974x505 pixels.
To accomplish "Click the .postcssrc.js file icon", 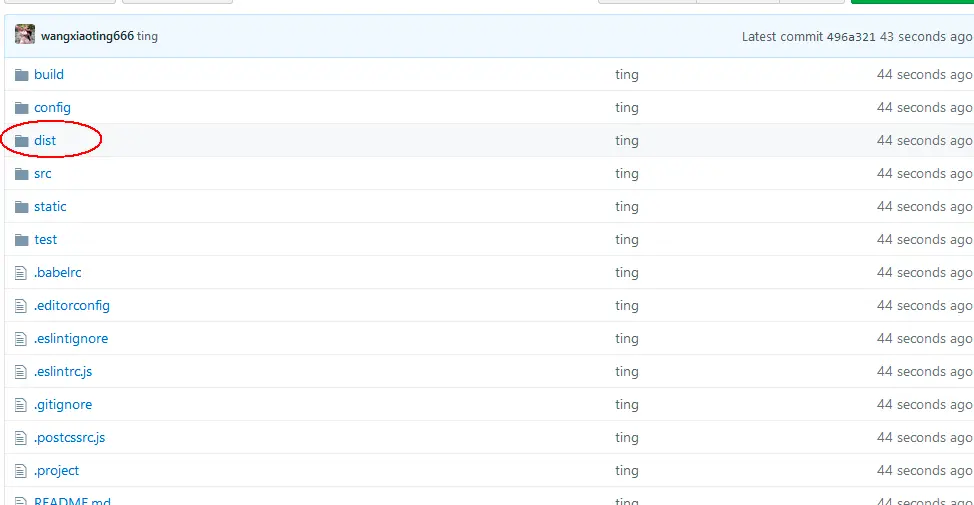I will point(20,437).
